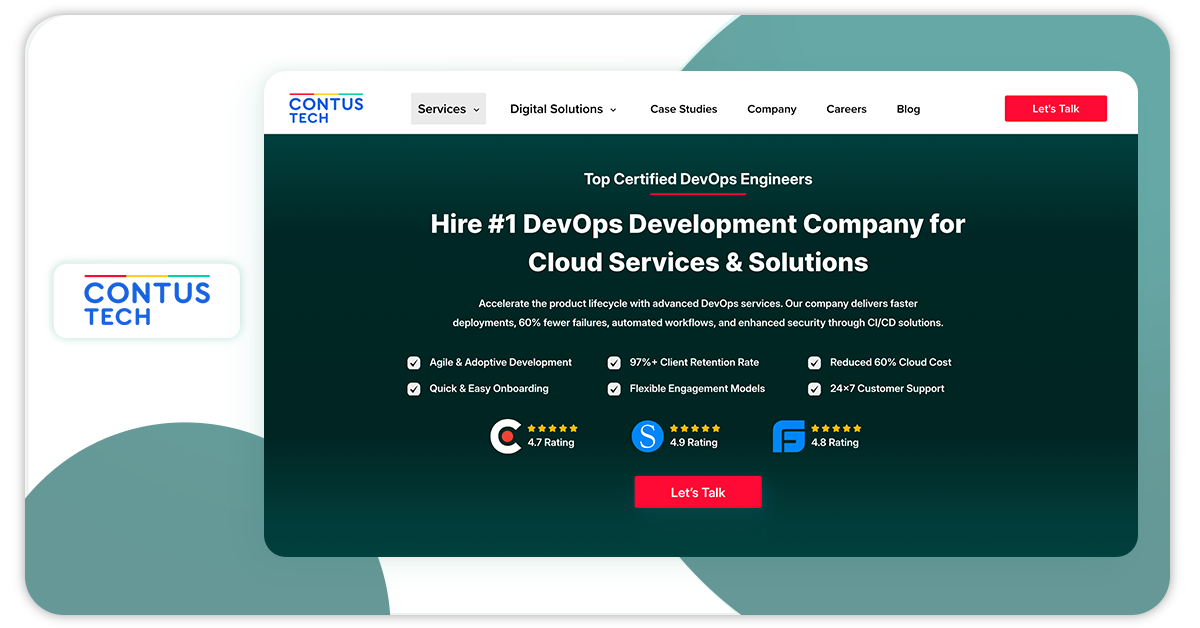Open the Services menu
The image size is (1200, 628).
point(448,109)
